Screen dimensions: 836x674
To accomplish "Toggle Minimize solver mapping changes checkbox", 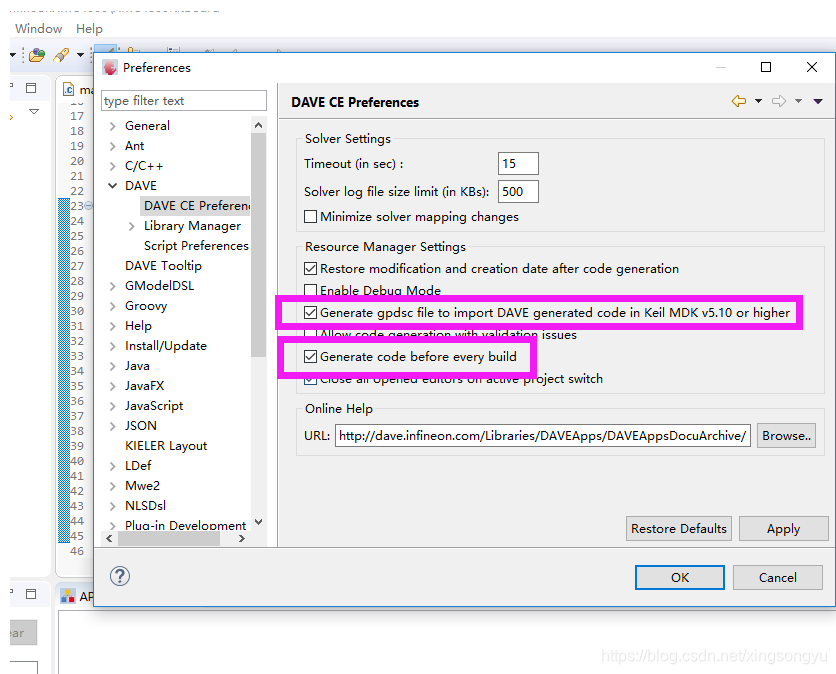I will click(310, 216).
